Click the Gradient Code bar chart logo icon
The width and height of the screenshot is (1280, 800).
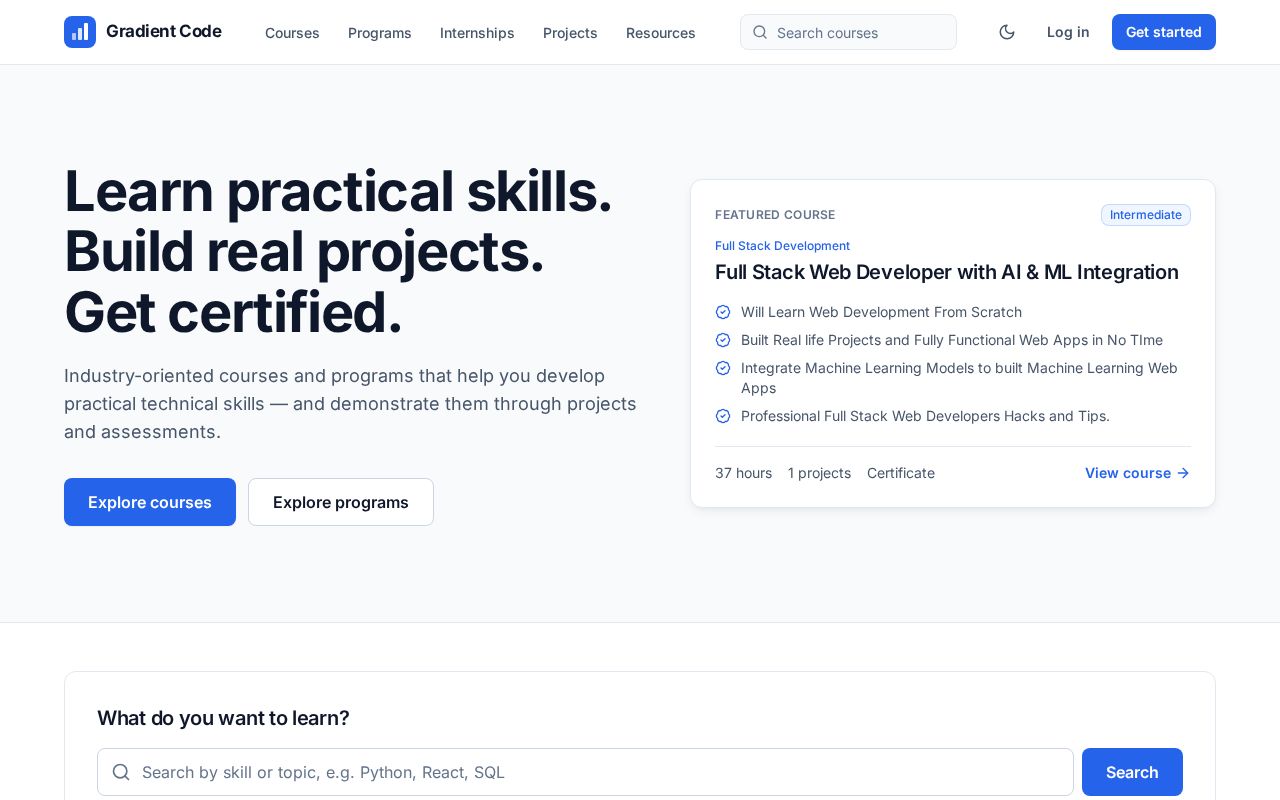point(80,32)
